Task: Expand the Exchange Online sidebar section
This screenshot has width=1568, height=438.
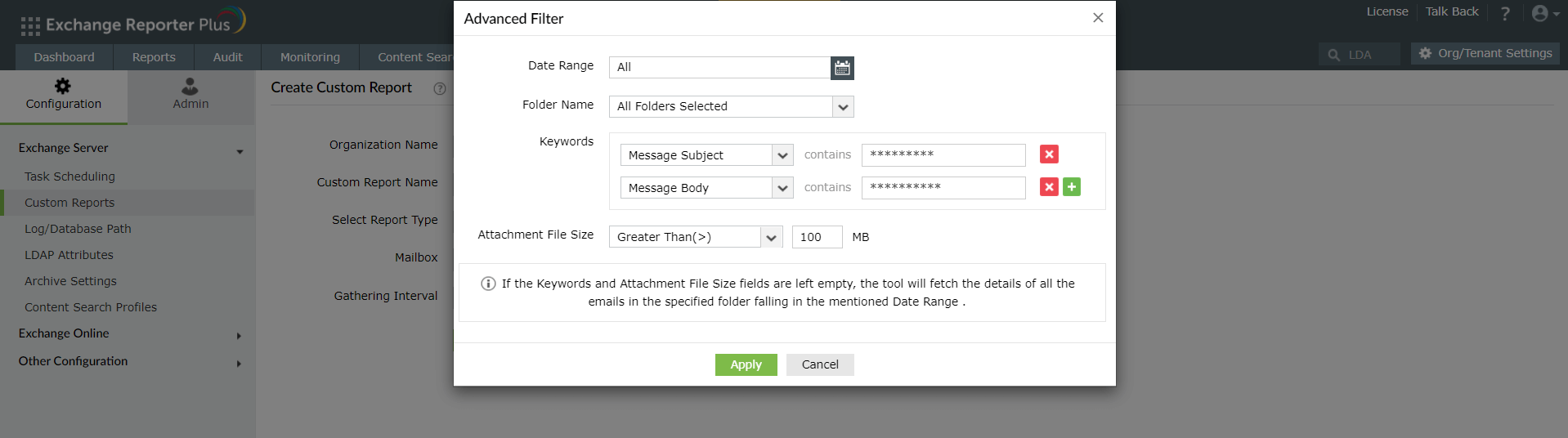Action: (x=238, y=335)
